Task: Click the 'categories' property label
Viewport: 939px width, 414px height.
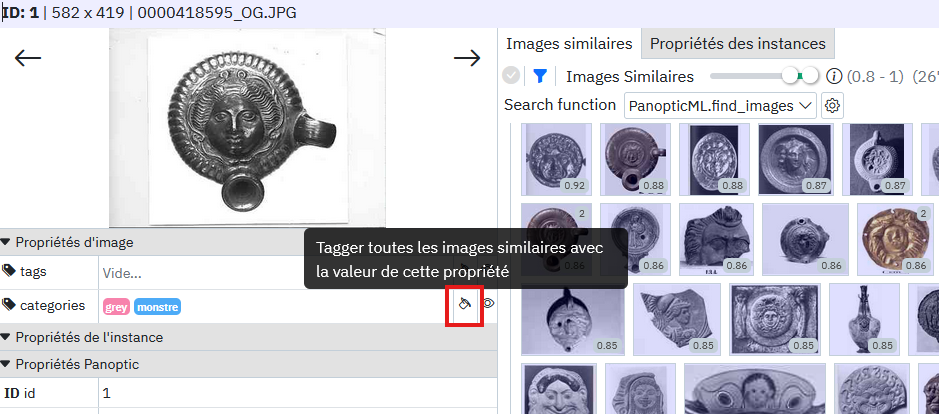Action: [53, 306]
